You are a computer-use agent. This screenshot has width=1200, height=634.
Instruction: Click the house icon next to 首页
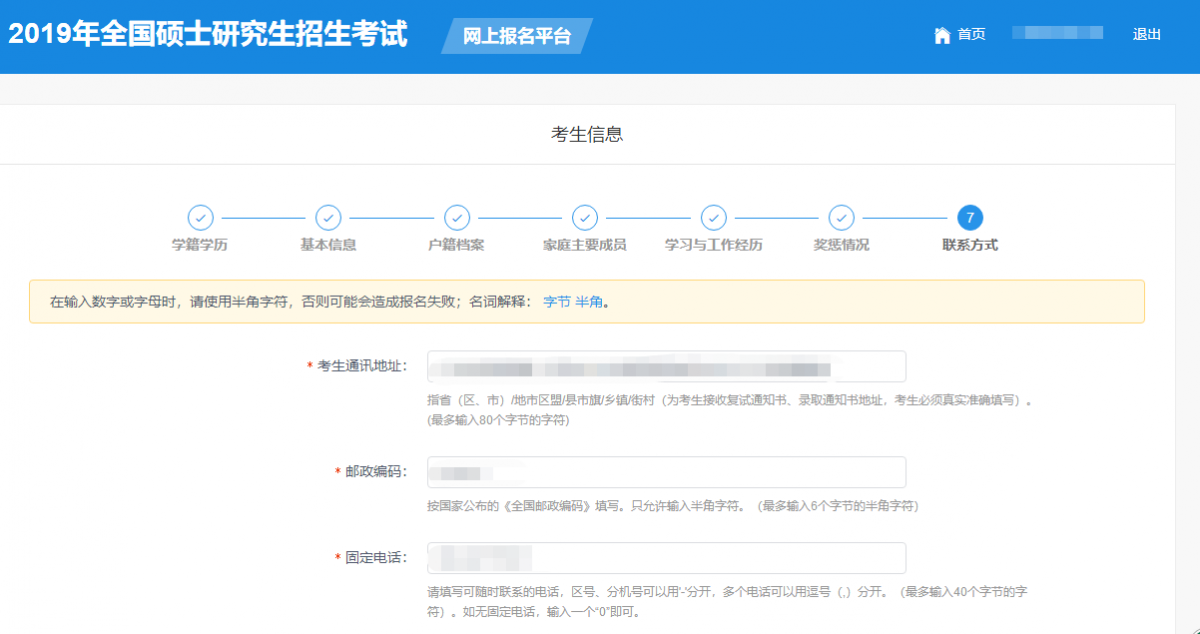click(941, 33)
